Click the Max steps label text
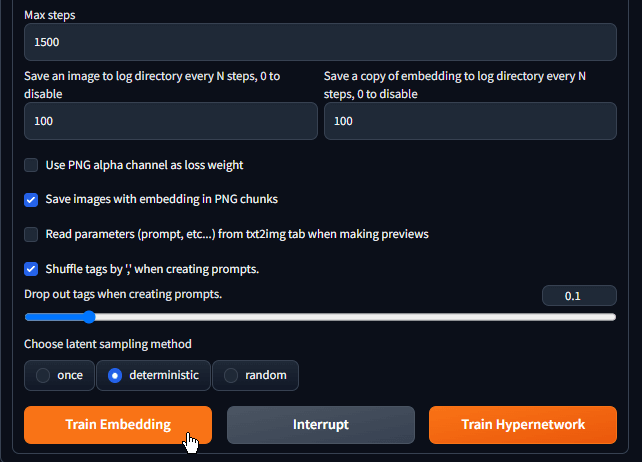 (50, 15)
